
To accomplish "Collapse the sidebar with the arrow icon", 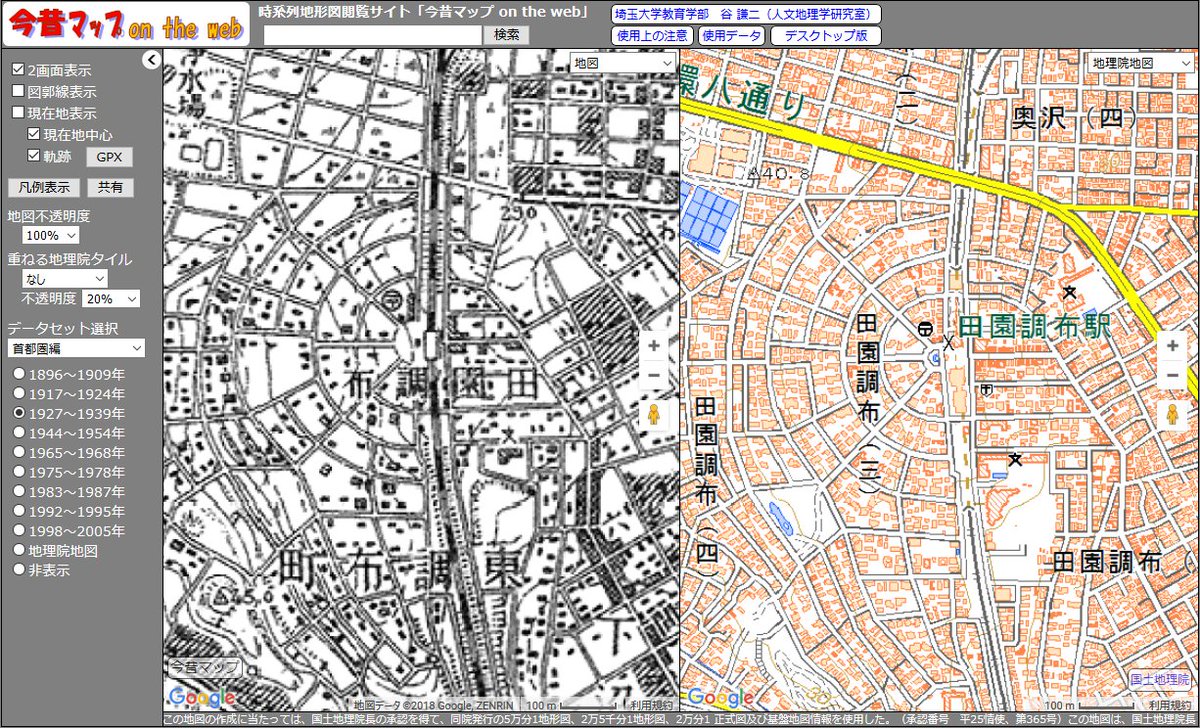I will point(151,60).
